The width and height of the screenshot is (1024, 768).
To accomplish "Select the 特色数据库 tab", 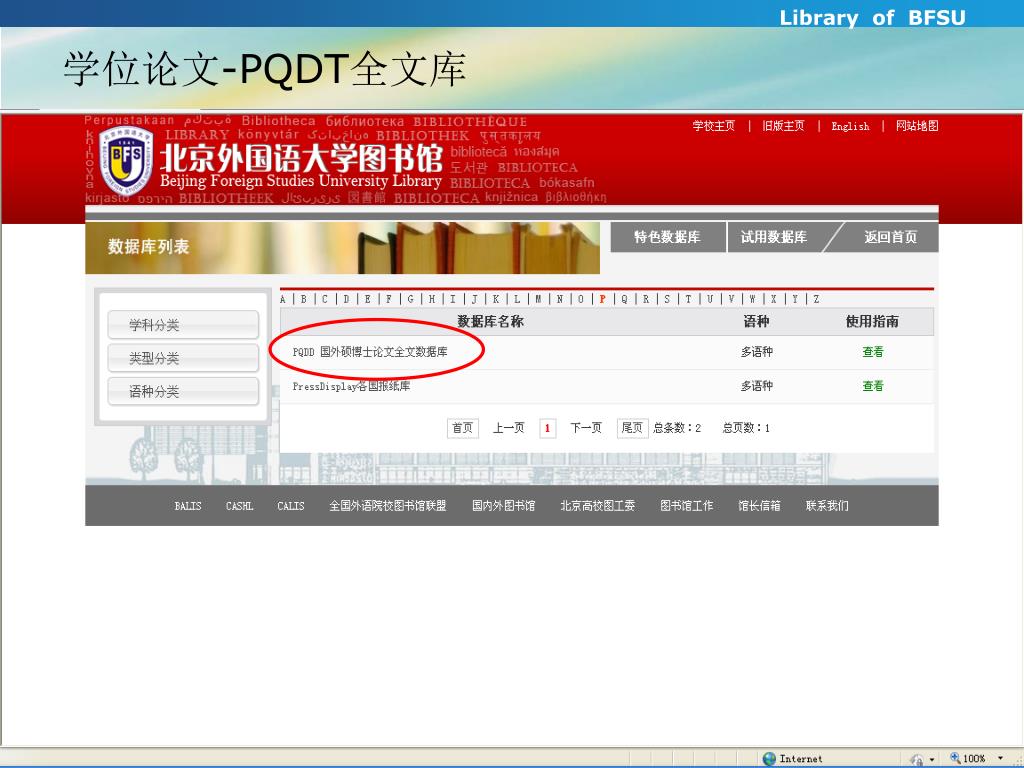I will (667, 237).
